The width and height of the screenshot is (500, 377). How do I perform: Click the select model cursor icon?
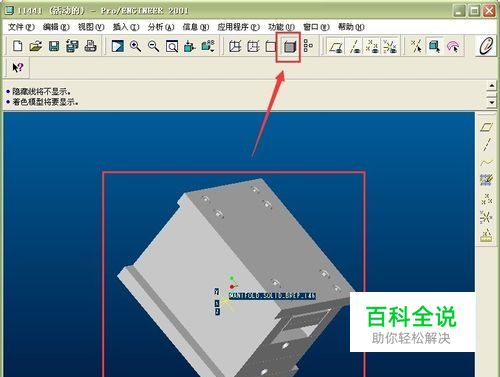[x=434, y=46]
